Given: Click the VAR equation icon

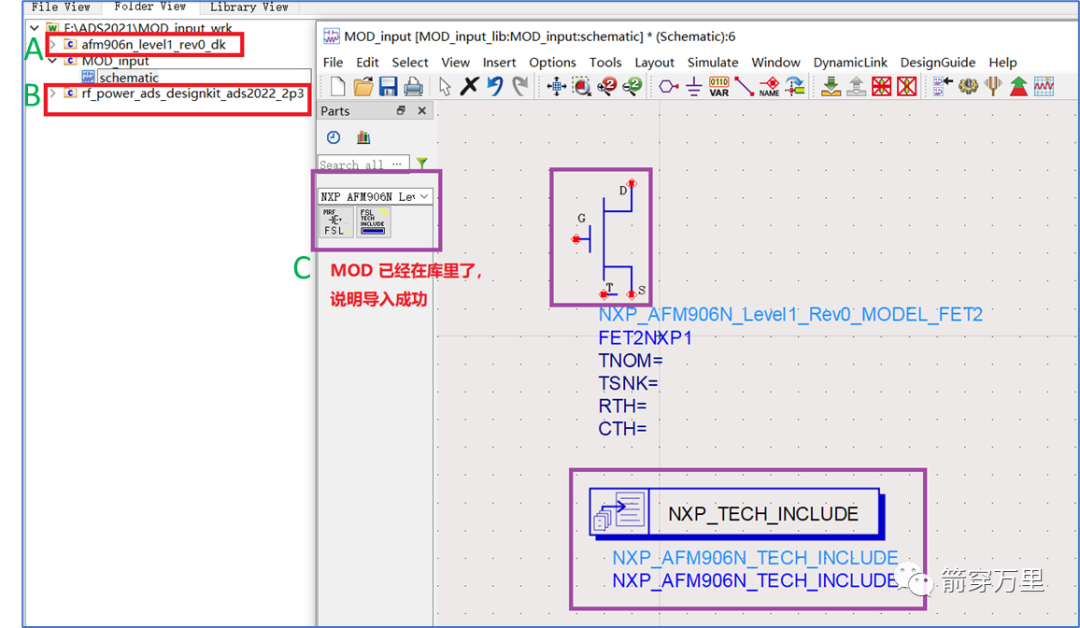Looking at the screenshot, I should coord(719,87).
